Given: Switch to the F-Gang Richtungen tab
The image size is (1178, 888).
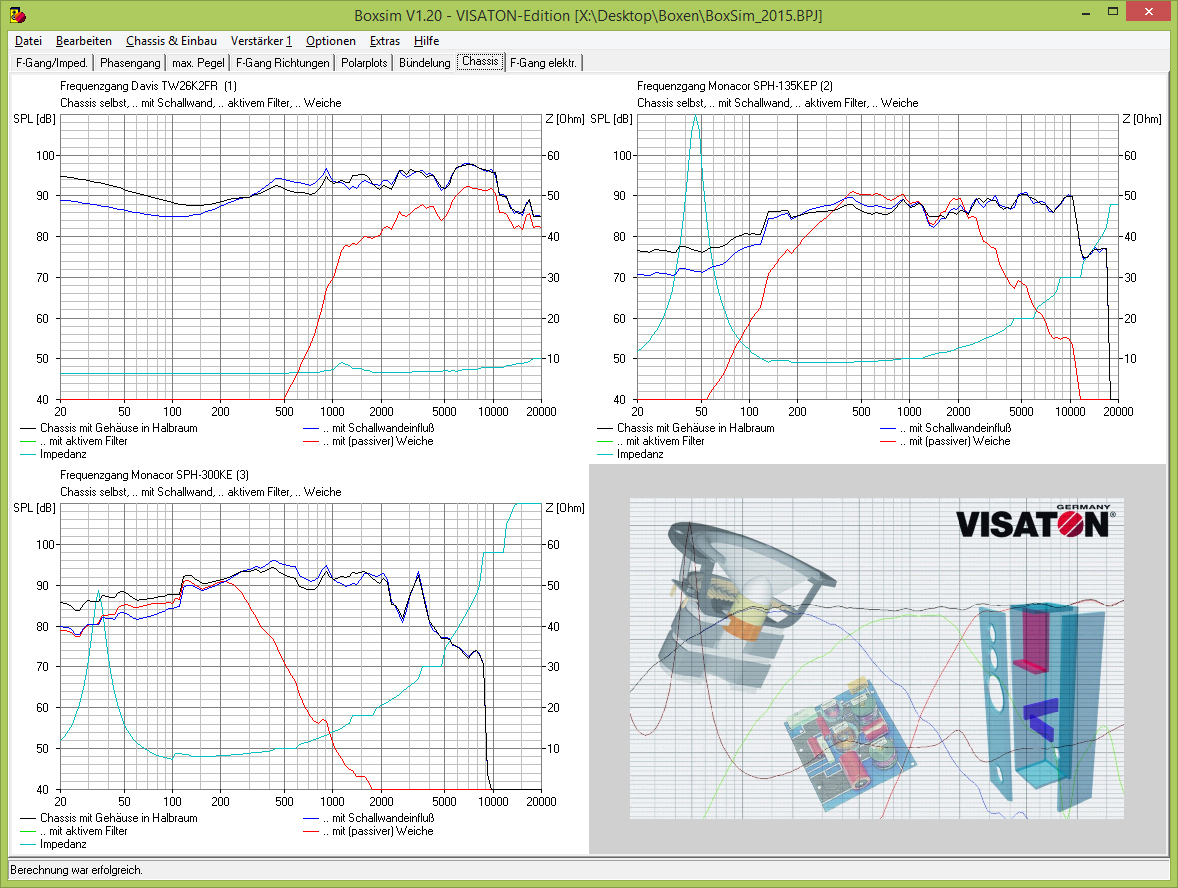Looking at the screenshot, I should (x=282, y=63).
